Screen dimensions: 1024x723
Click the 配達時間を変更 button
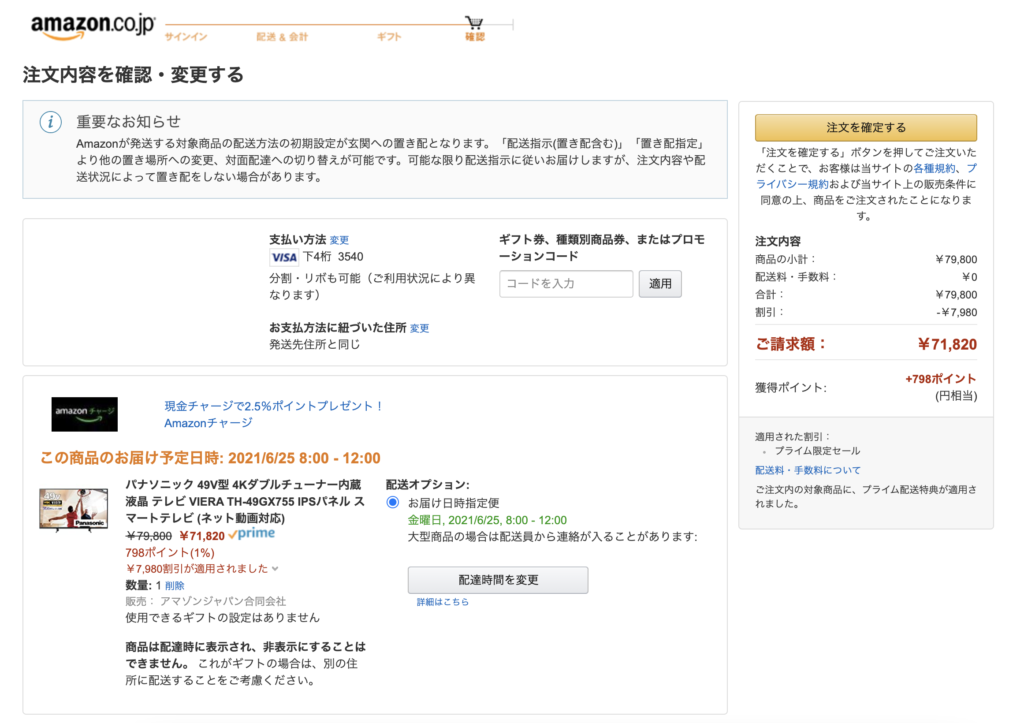[x=498, y=580]
